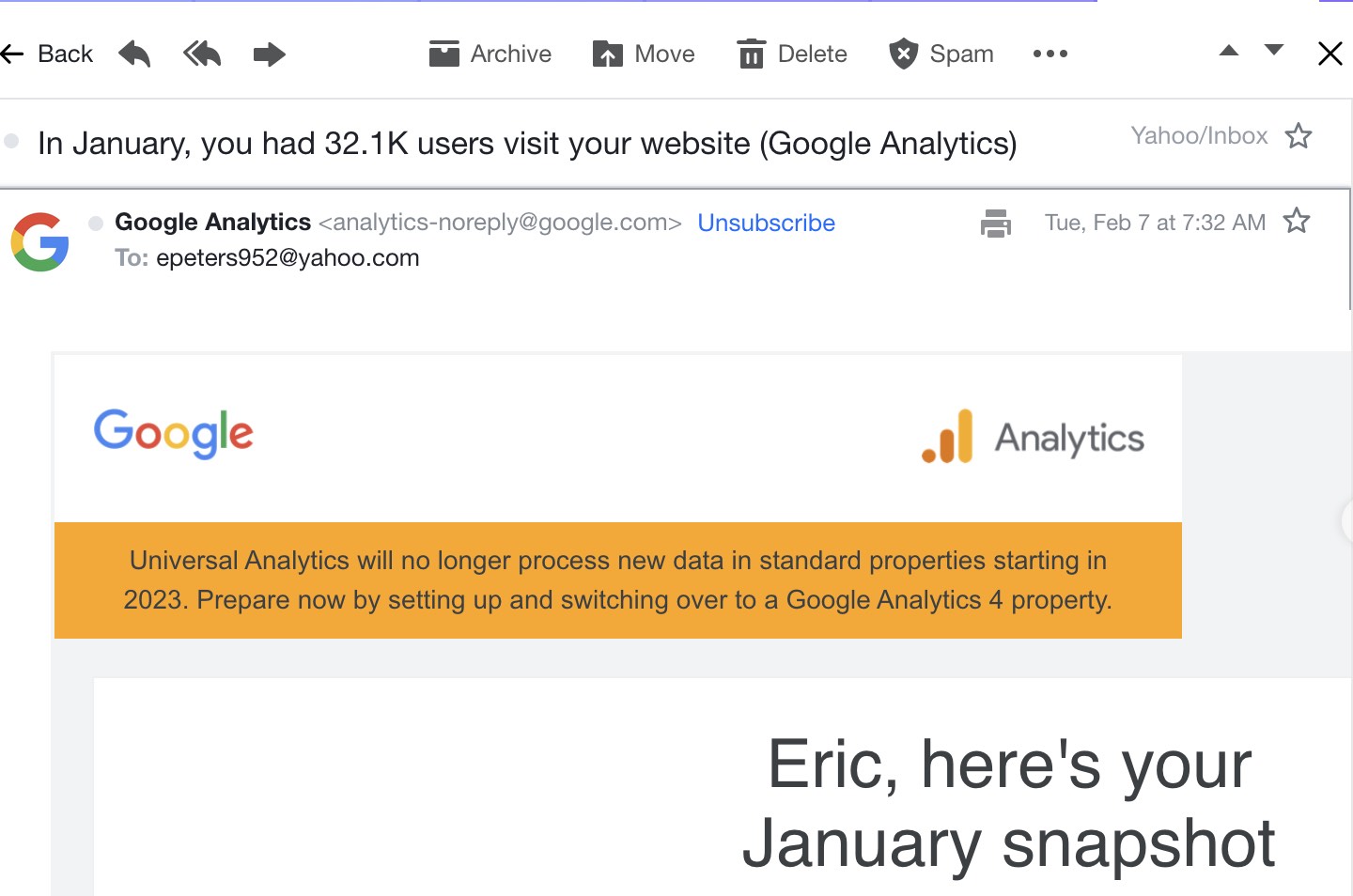Screen dimensions: 1353x896
Task: Click the Unsubscribe link
Action: (766, 223)
